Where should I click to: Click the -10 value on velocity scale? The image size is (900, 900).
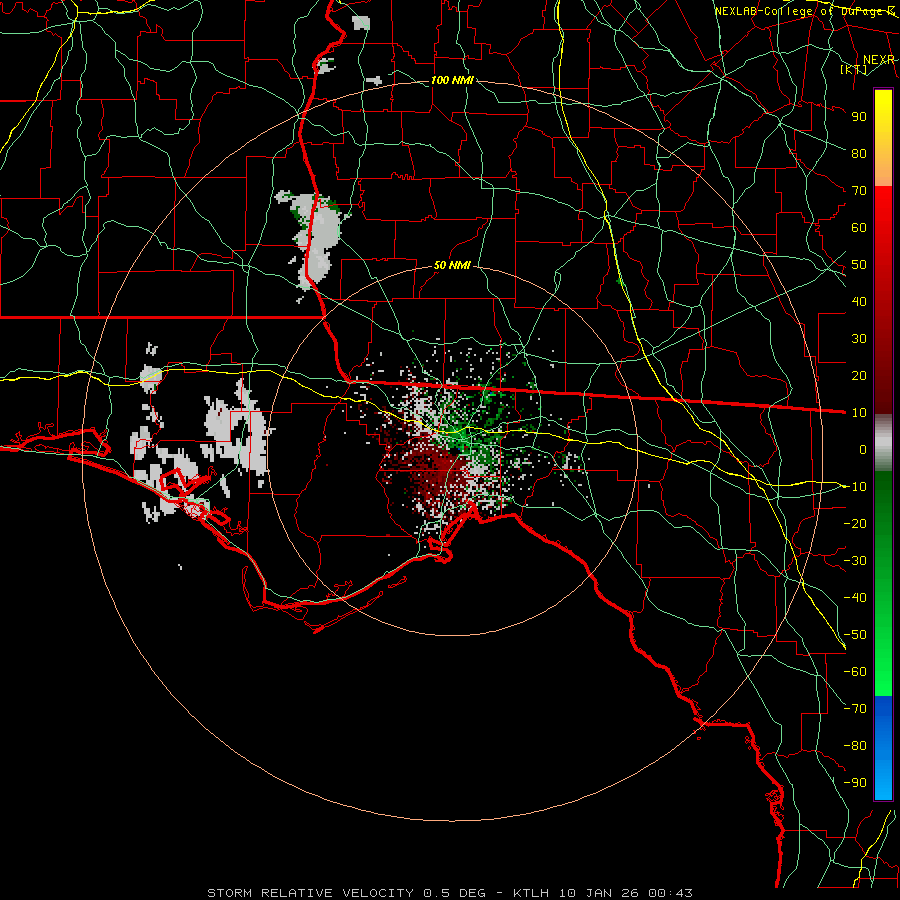[855, 487]
